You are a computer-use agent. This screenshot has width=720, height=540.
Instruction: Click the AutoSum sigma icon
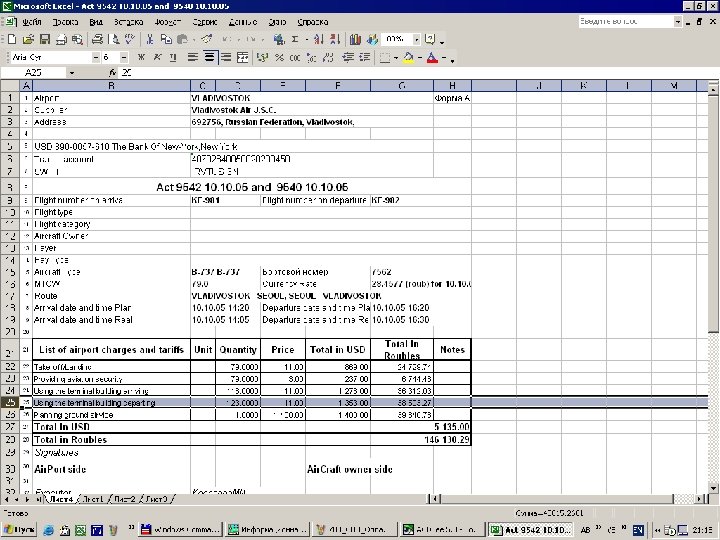click(295, 39)
